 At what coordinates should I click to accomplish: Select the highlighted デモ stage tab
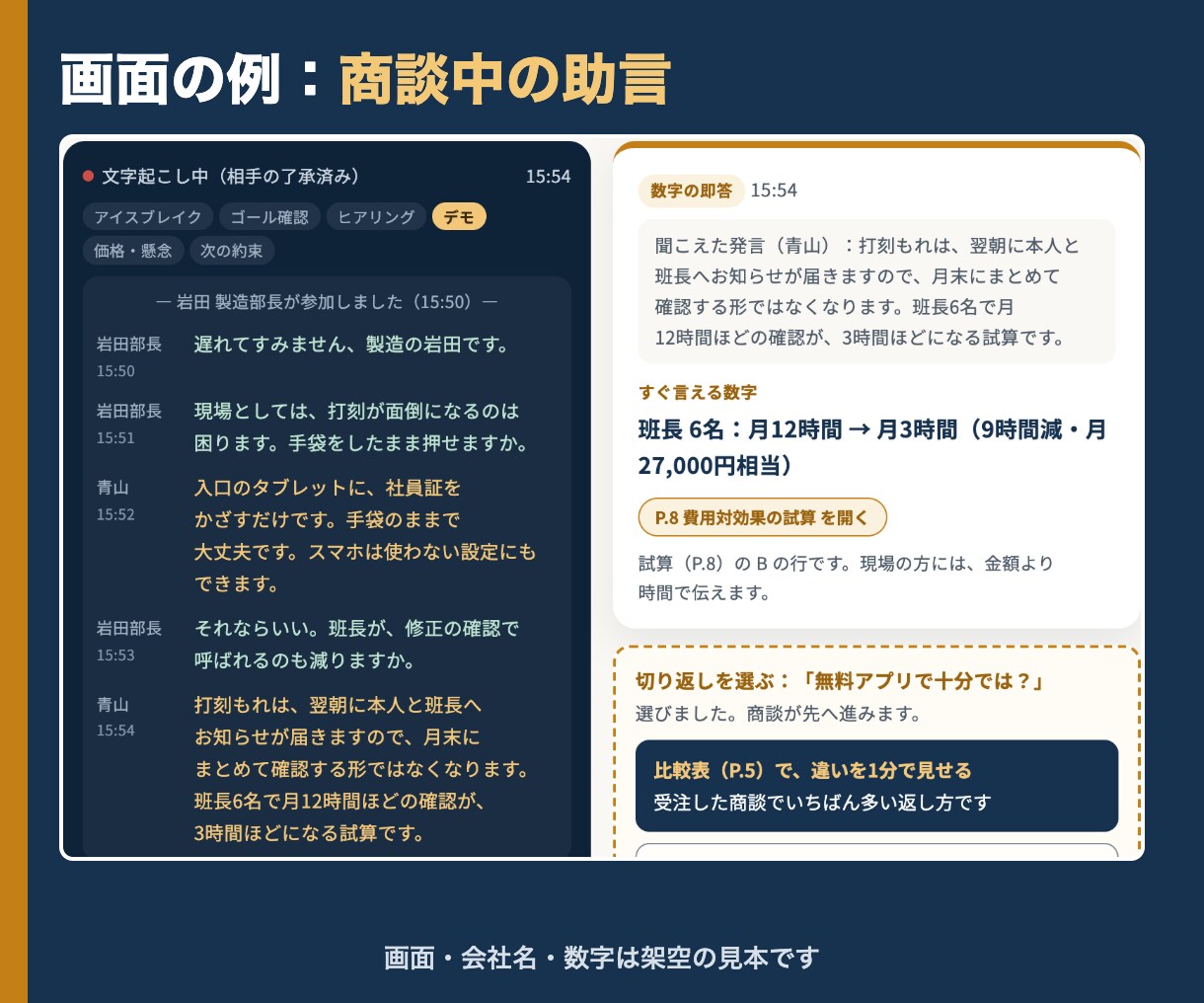(459, 217)
